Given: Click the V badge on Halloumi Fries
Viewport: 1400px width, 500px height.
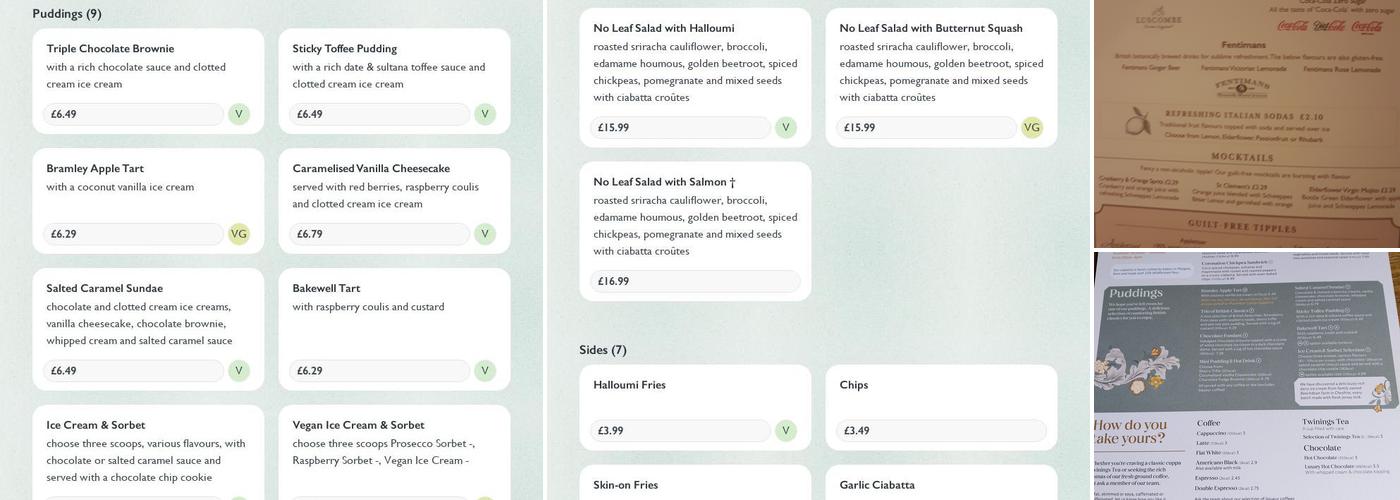Looking at the screenshot, I should [786, 431].
